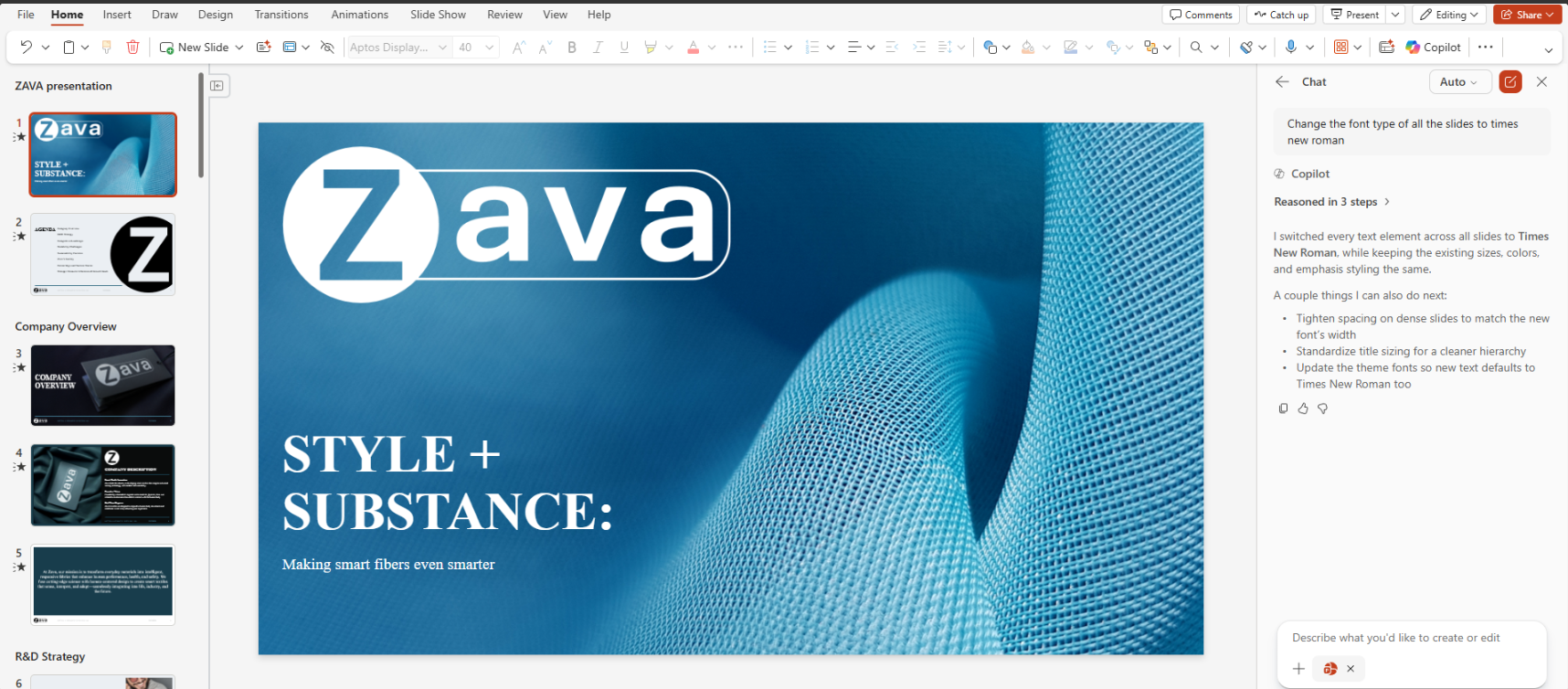Open the Animations tab
This screenshot has height=689, width=1568.
tap(360, 15)
